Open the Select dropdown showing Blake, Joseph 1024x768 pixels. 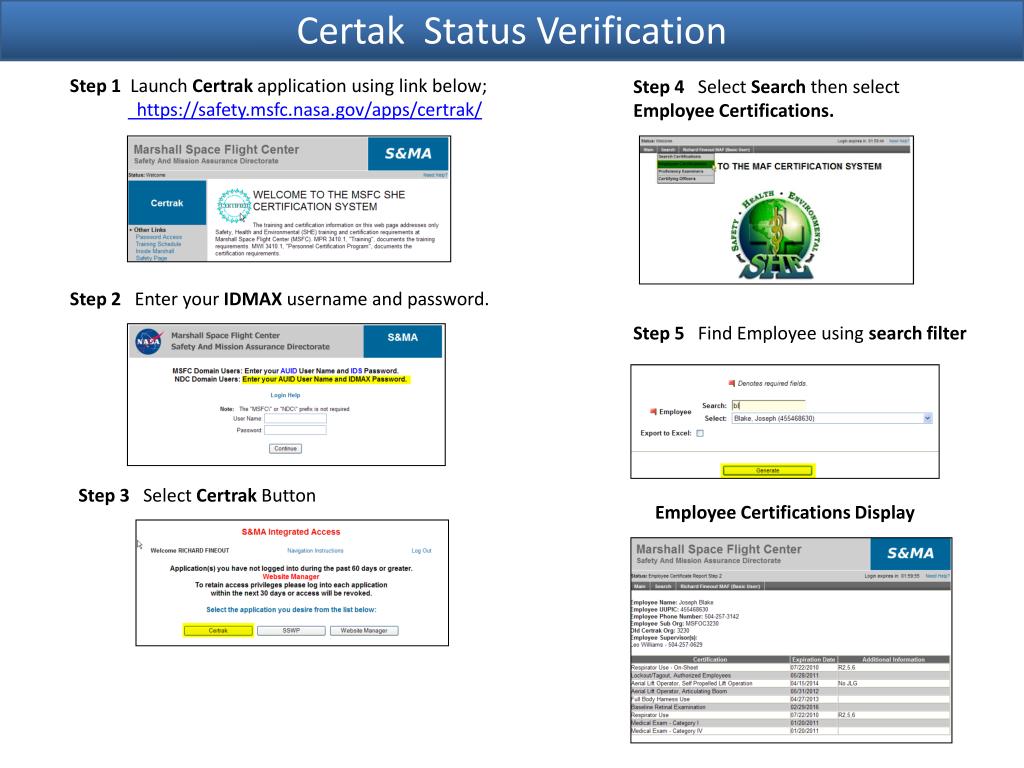[832, 419]
